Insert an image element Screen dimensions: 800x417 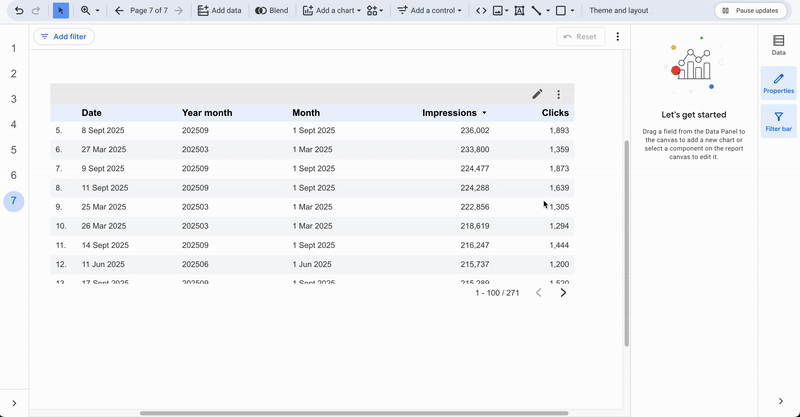click(x=498, y=10)
